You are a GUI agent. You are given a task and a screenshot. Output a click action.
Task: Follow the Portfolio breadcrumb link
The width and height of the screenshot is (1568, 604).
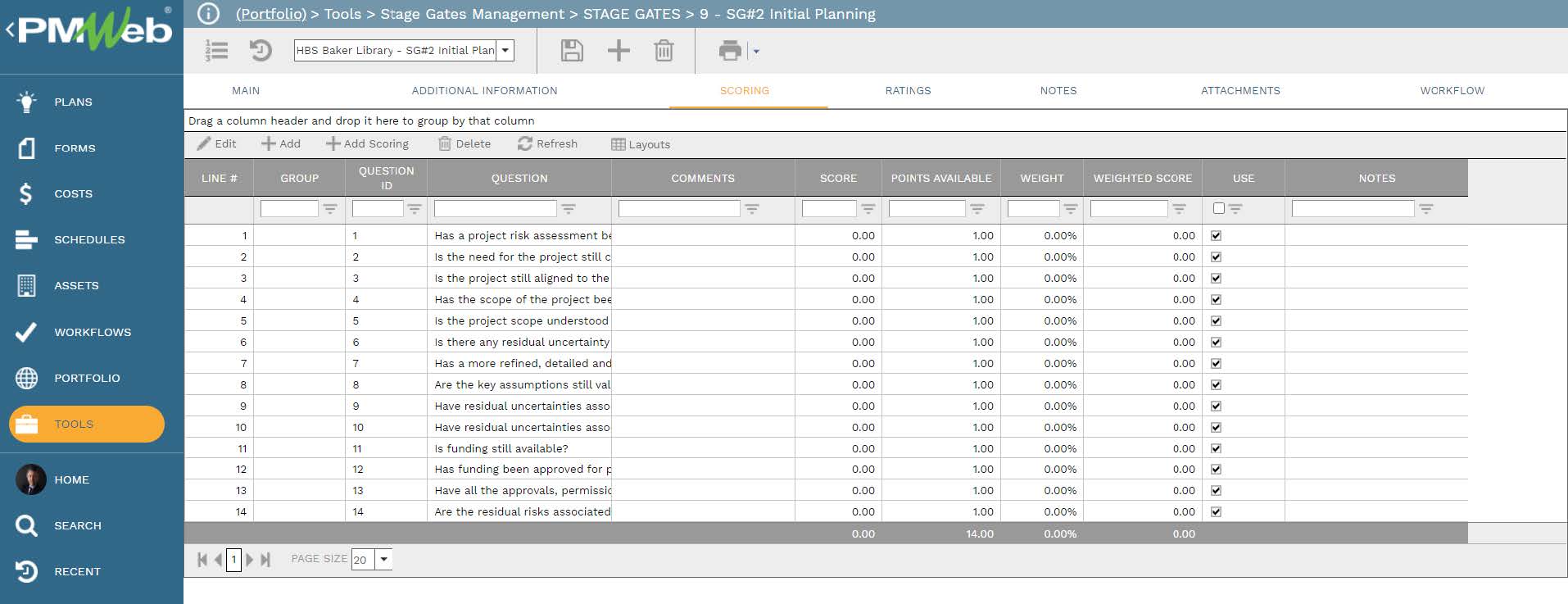pyautogui.click(x=271, y=14)
